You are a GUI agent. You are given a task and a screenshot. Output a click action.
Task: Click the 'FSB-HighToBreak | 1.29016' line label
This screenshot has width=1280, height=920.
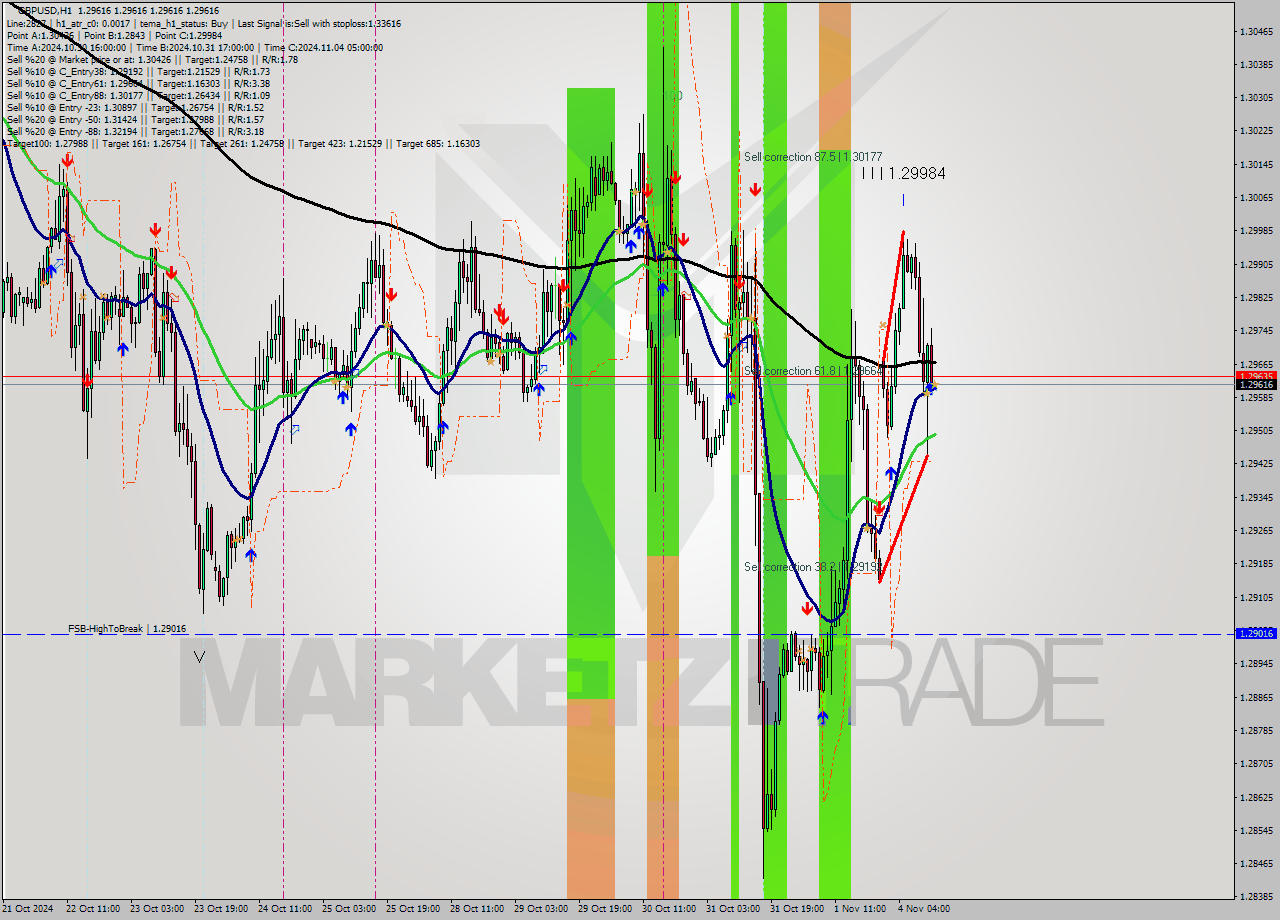(x=127, y=629)
